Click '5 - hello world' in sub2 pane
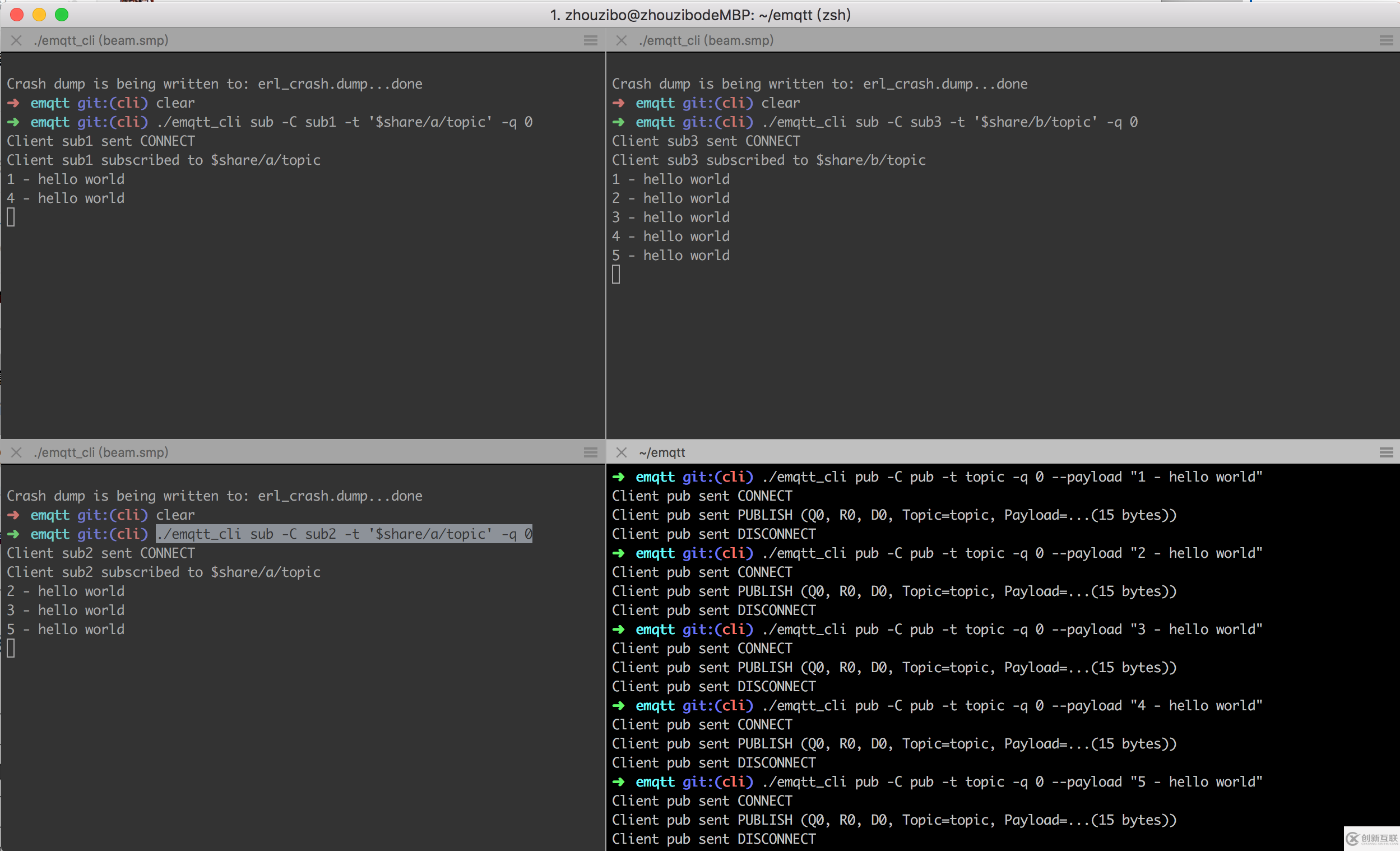1400x851 pixels. tap(66, 630)
